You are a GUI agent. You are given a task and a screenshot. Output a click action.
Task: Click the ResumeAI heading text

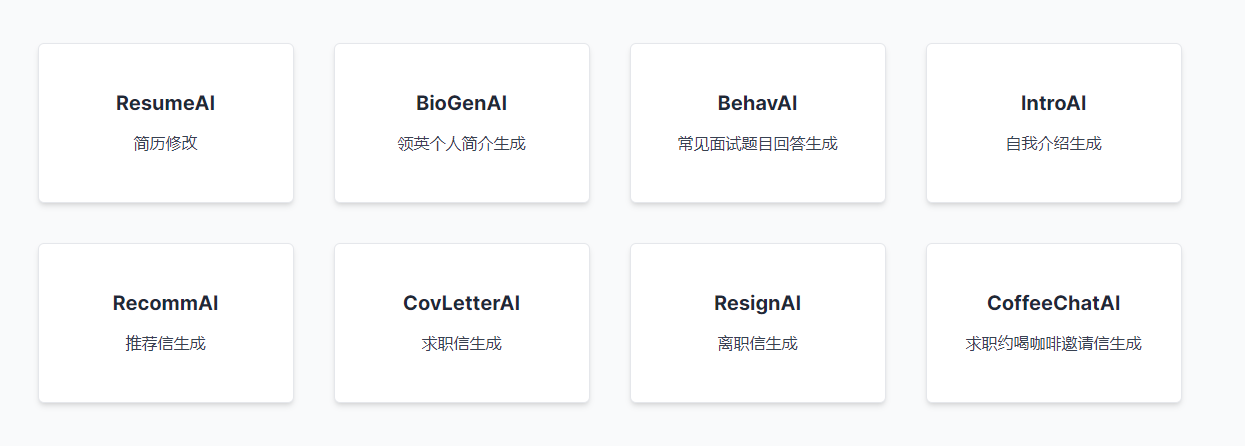point(166,103)
